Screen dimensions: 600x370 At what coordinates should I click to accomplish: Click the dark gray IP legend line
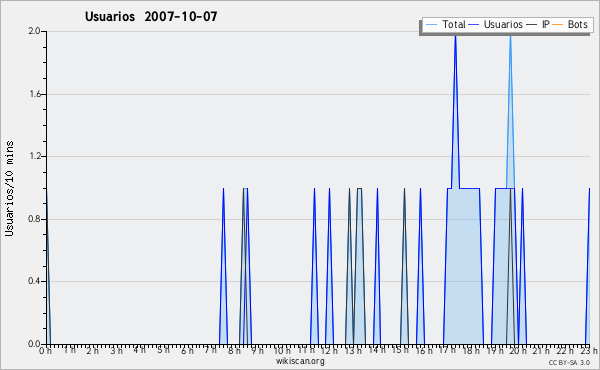tap(532, 25)
